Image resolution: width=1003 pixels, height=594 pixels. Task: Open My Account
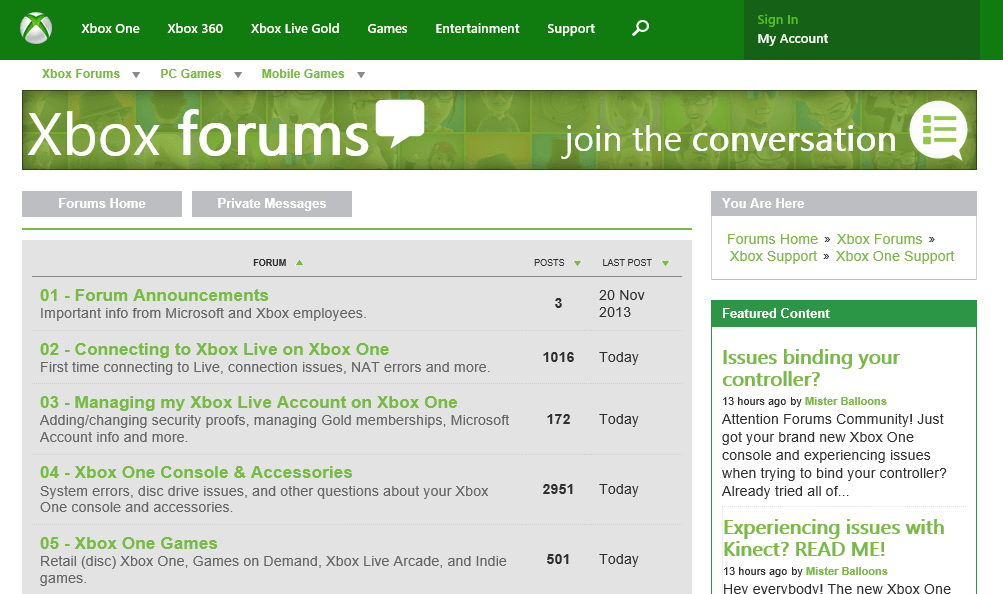[793, 38]
